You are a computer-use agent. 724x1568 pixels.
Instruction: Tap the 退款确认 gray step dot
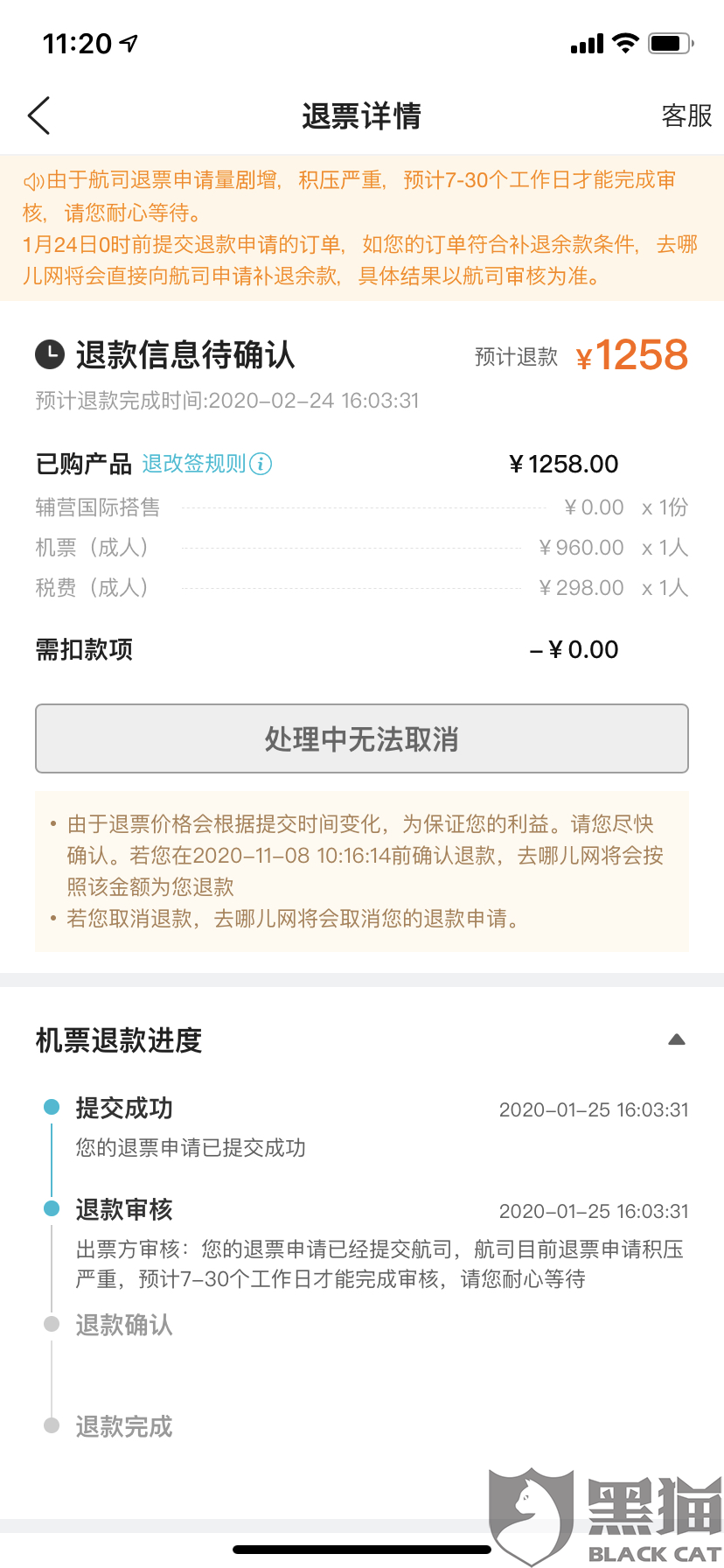pyautogui.click(x=52, y=1324)
